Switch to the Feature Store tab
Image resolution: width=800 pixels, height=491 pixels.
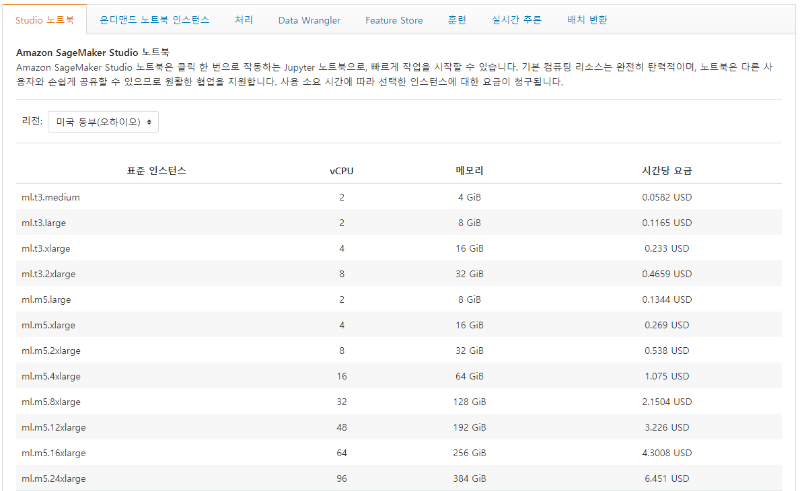(x=394, y=20)
